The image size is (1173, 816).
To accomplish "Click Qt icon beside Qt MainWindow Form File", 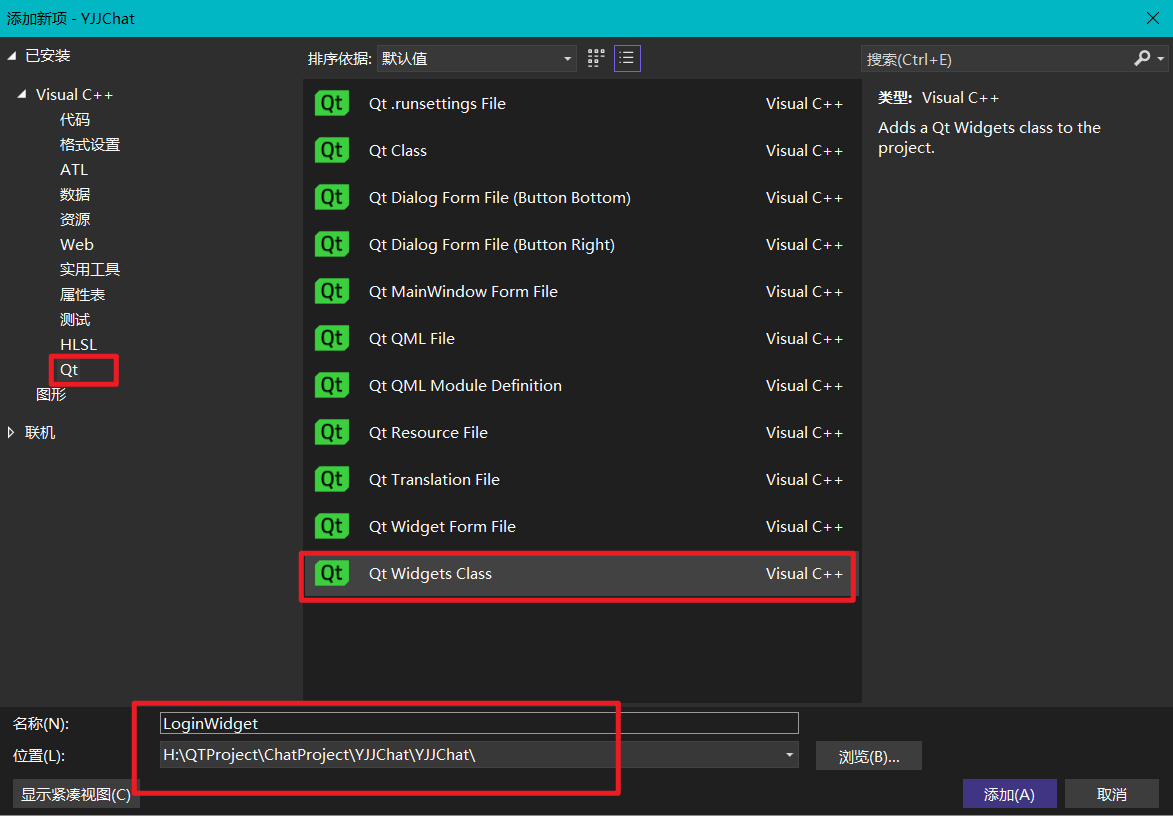I will coord(331,291).
